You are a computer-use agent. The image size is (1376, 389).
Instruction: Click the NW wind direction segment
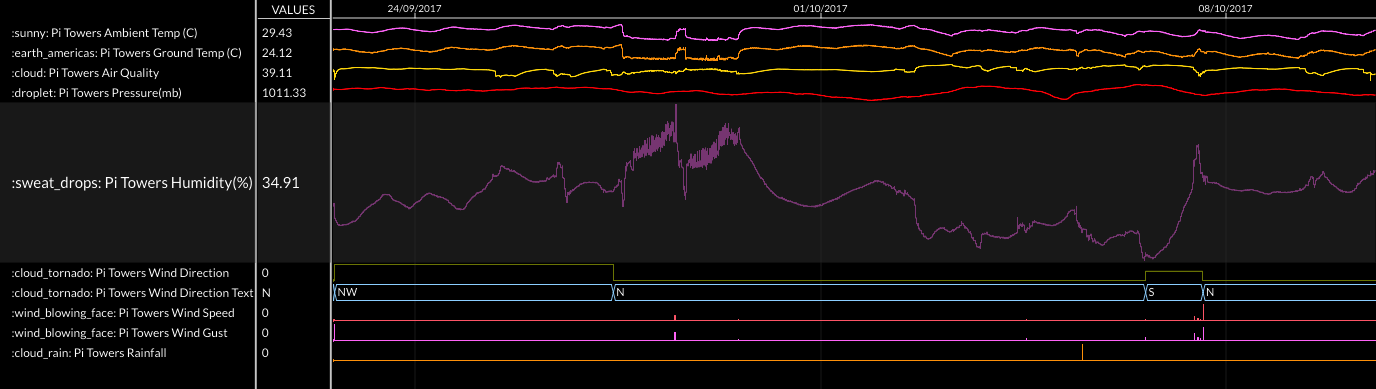point(472,293)
